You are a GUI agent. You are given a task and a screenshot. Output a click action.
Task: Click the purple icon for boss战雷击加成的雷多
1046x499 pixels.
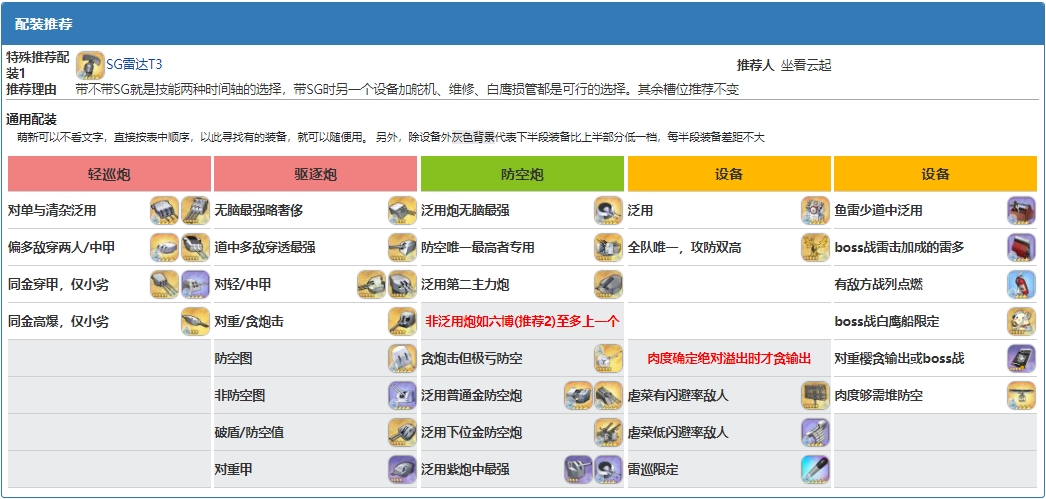(1021, 247)
